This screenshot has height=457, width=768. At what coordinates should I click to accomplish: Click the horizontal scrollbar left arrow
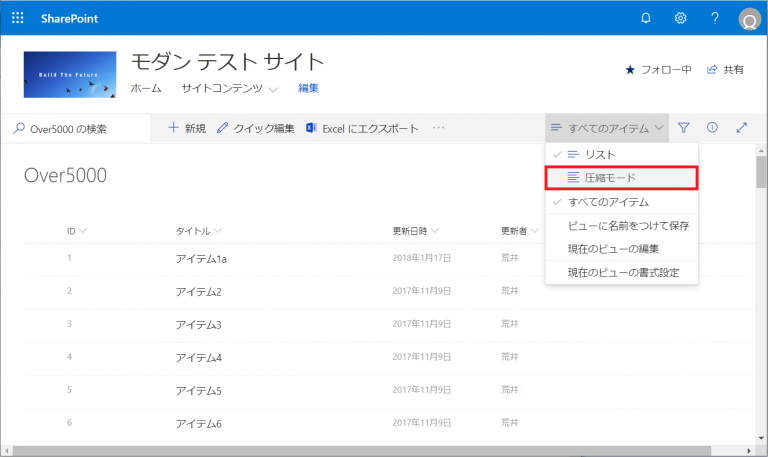pos(6,450)
